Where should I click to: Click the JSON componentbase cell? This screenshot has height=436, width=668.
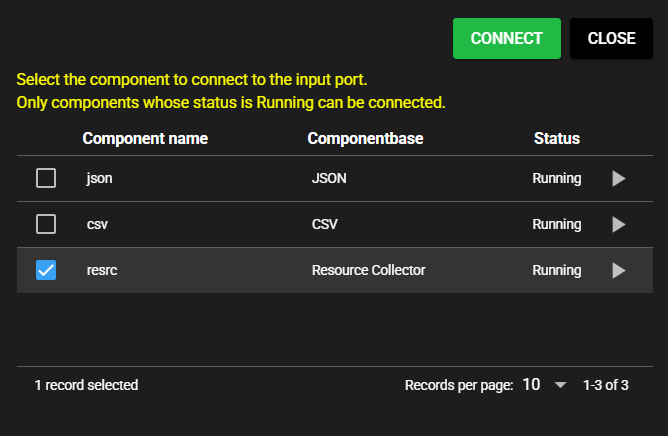(329, 178)
